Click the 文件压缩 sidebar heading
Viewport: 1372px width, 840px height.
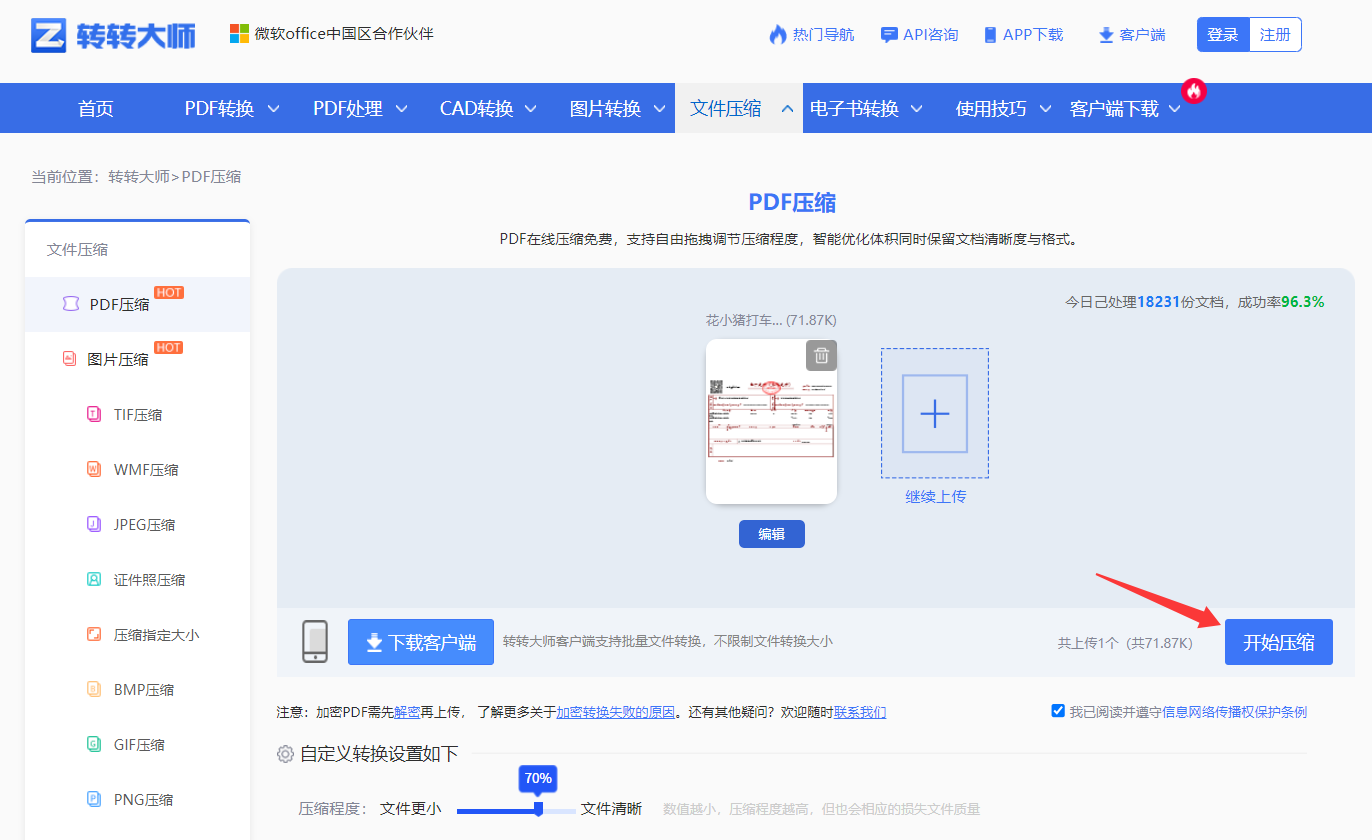[77, 249]
